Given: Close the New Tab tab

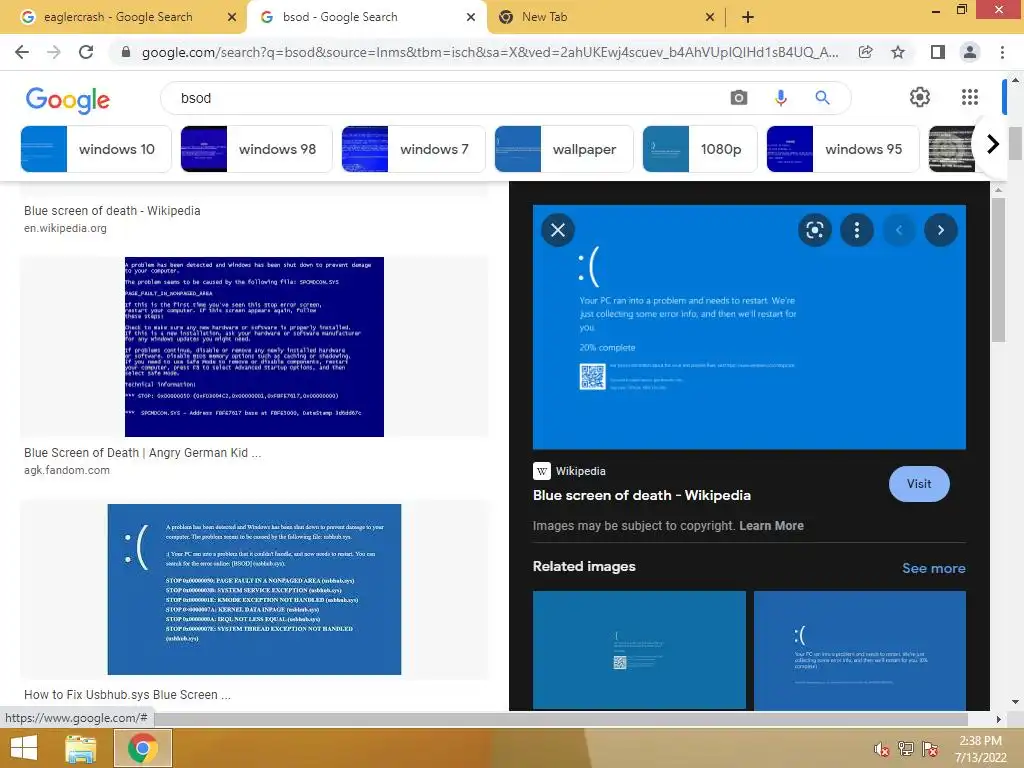Looking at the screenshot, I should coord(710,18).
